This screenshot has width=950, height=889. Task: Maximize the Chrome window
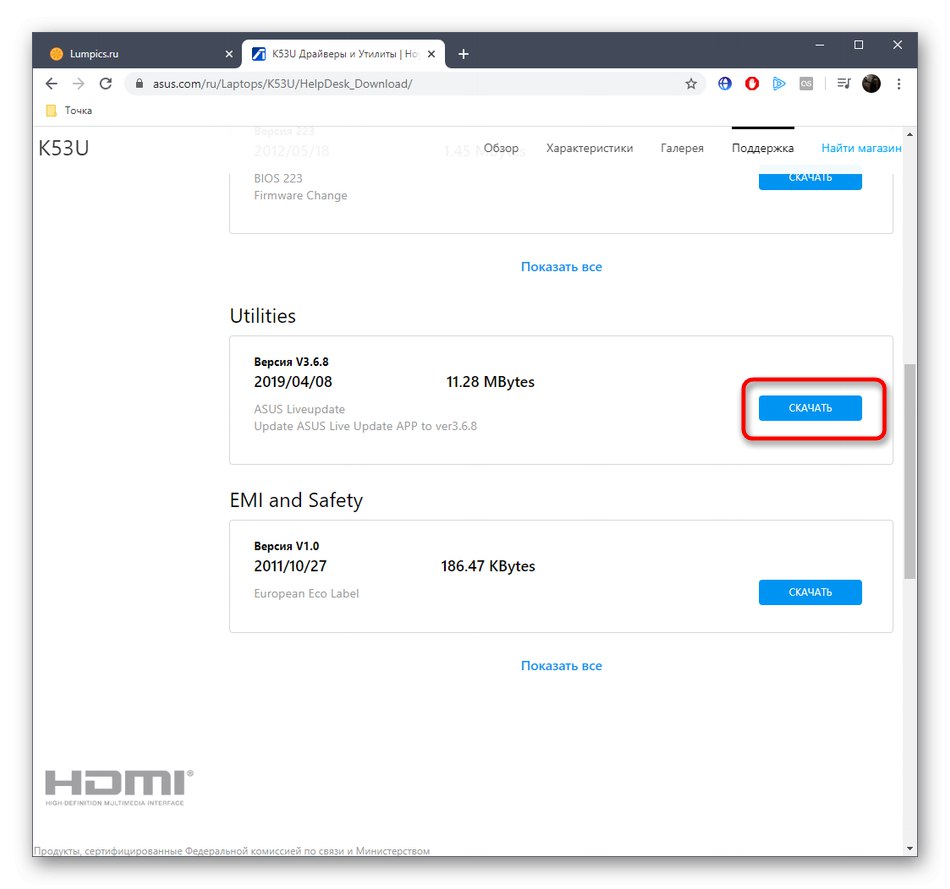click(859, 45)
